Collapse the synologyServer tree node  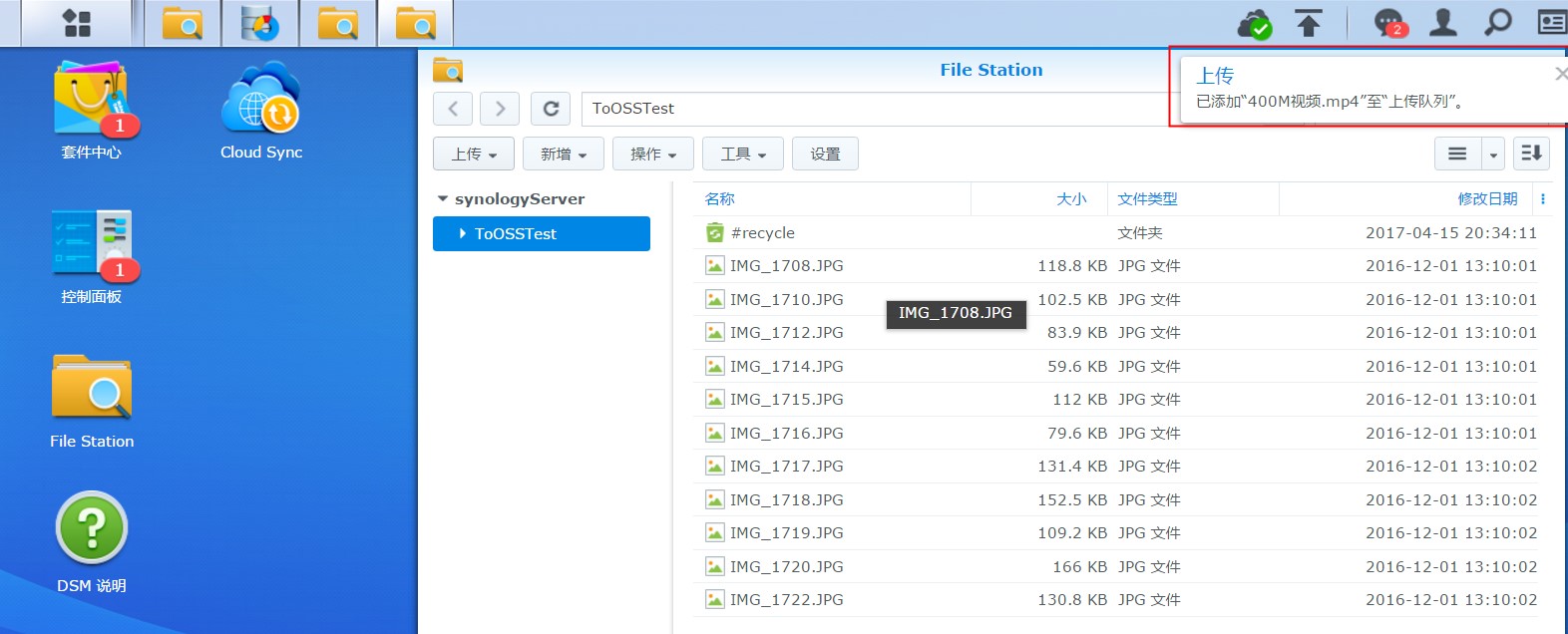(443, 199)
